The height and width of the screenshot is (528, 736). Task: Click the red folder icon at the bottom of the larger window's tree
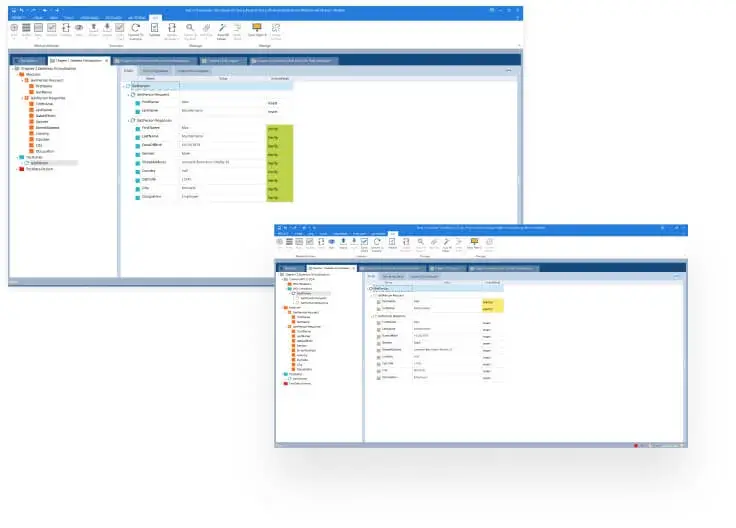tap(19, 169)
